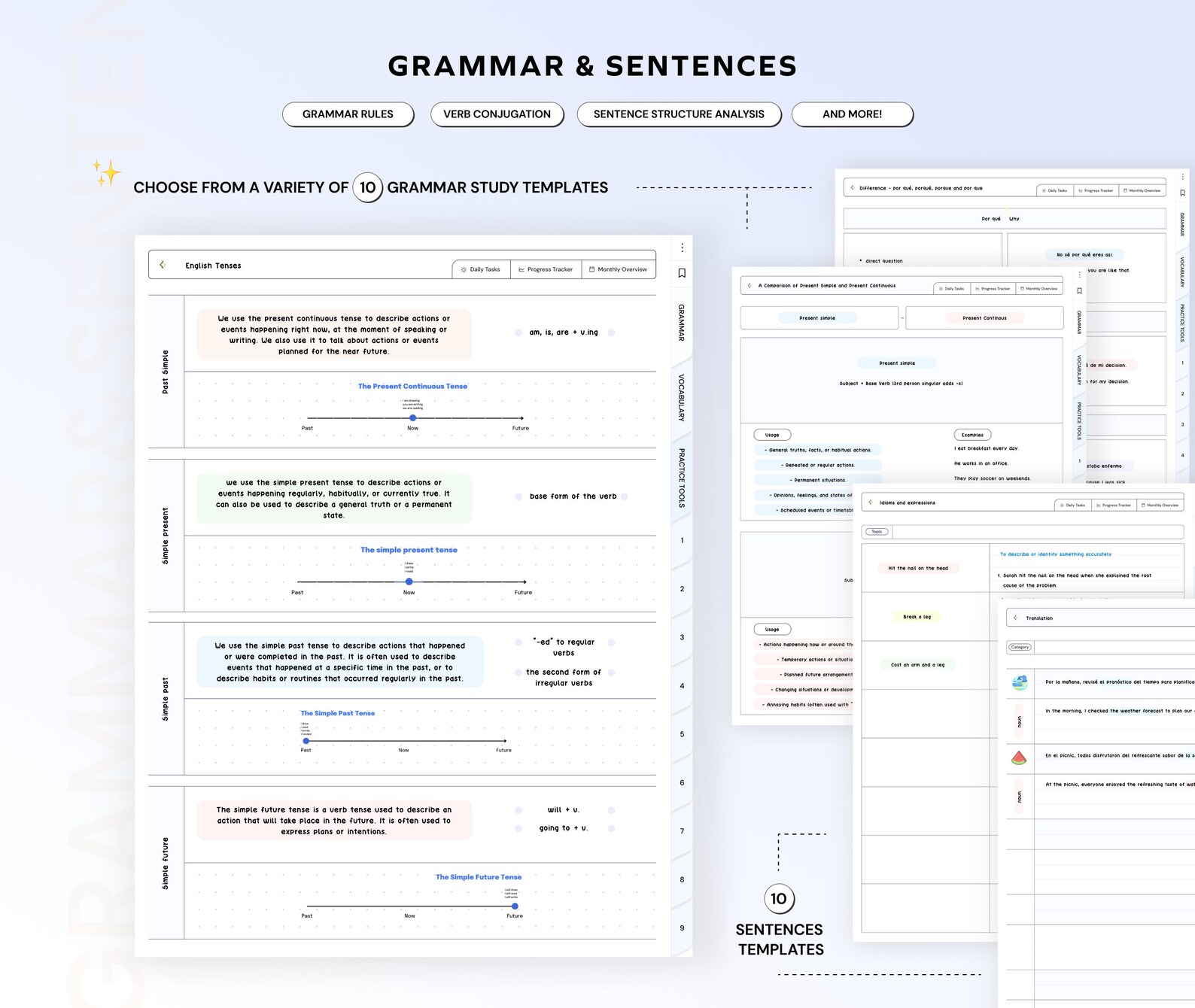Click the watermelon icon on Translation page
Viewport: 1195px width, 1008px height.
1019,758
